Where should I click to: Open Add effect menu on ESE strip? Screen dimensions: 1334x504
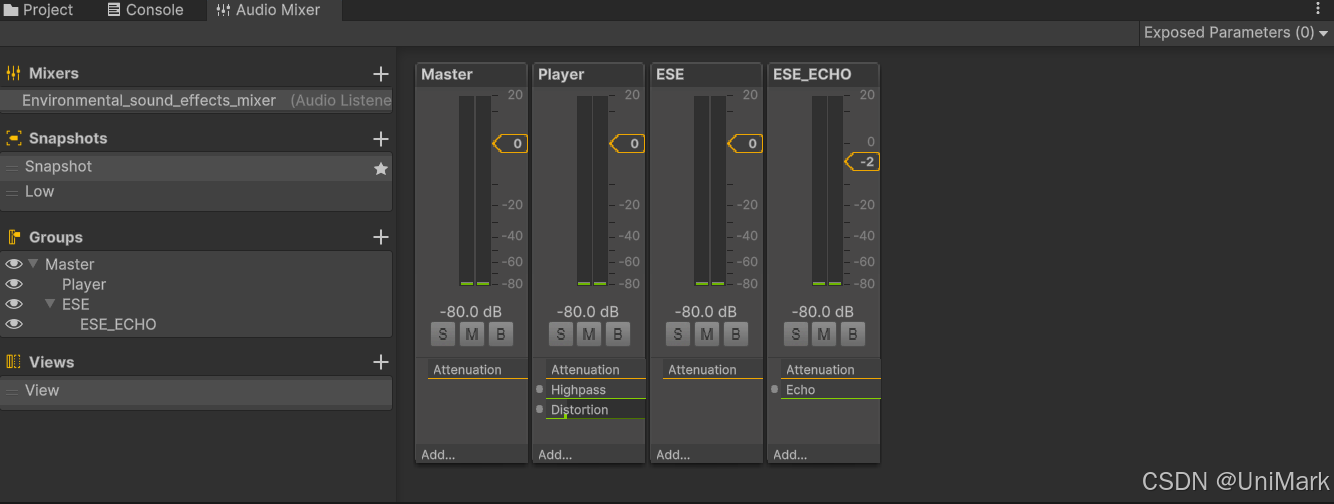673,455
